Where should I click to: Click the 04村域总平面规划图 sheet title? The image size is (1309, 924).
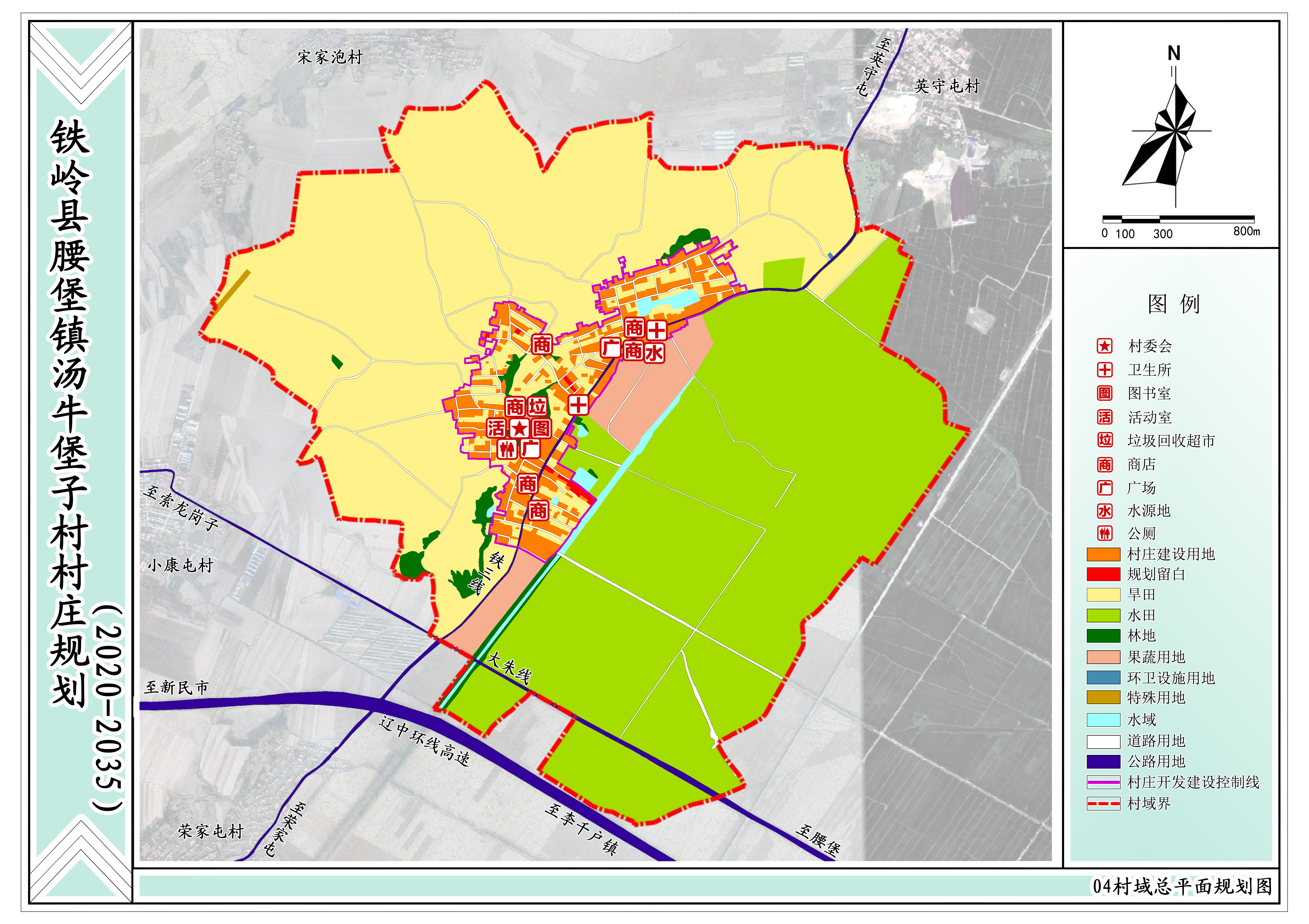point(1182,886)
